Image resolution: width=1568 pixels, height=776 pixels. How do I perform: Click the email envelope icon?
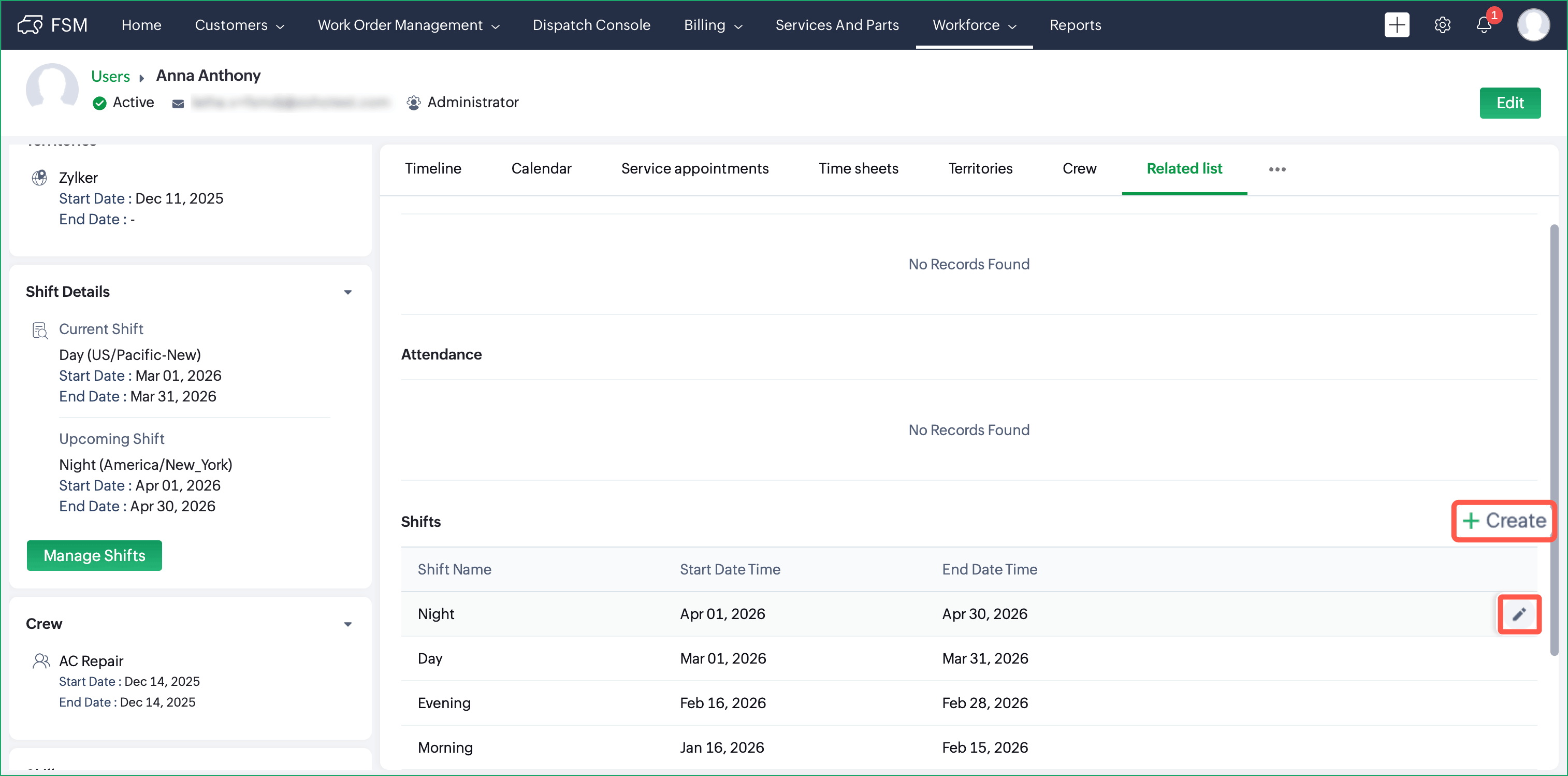click(178, 104)
